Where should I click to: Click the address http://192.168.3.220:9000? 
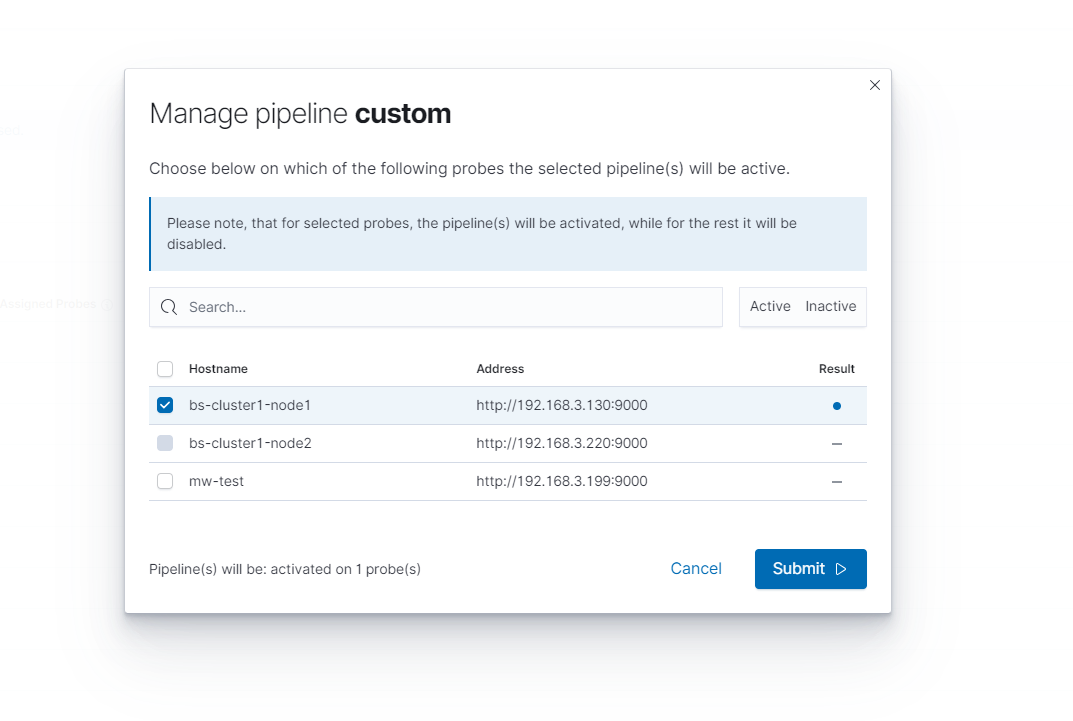coord(562,443)
